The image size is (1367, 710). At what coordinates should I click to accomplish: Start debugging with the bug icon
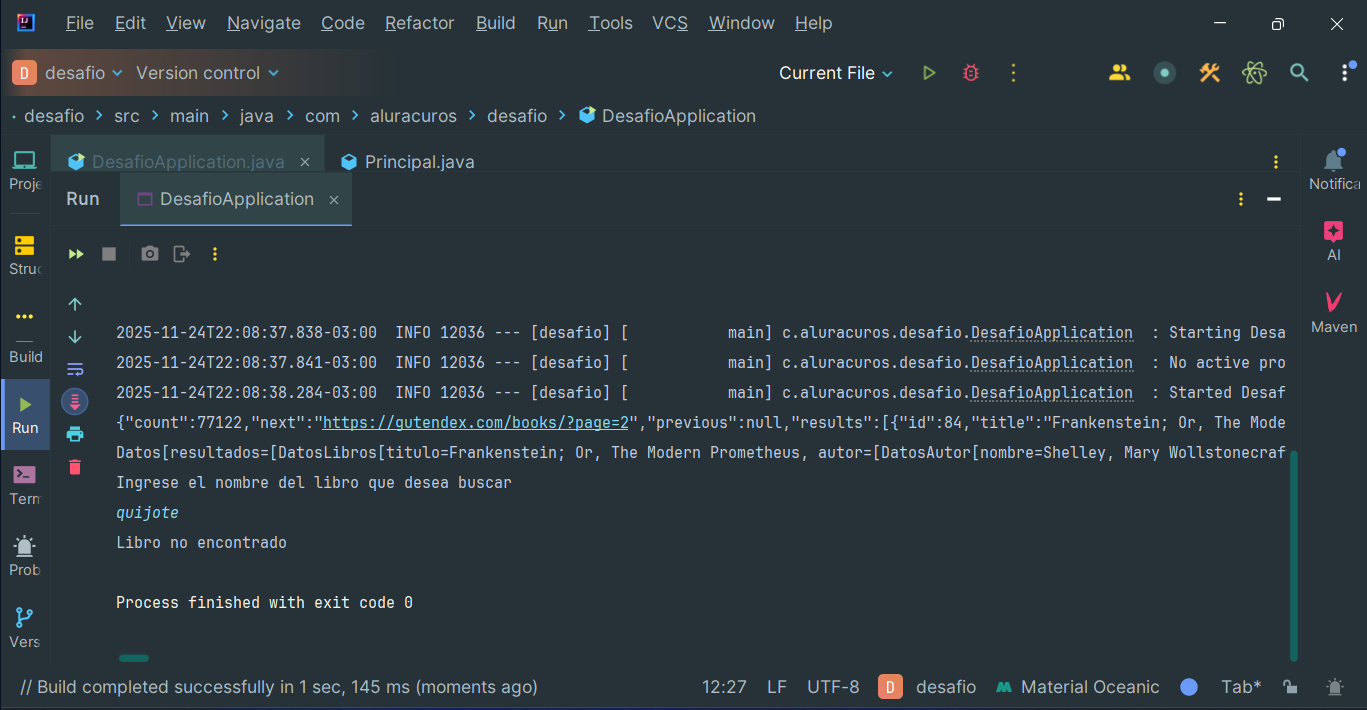pyautogui.click(x=970, y=73)
